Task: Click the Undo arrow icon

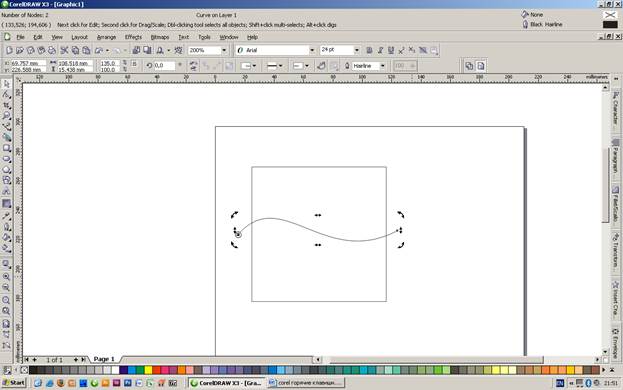Action: (x=99, y=50)
